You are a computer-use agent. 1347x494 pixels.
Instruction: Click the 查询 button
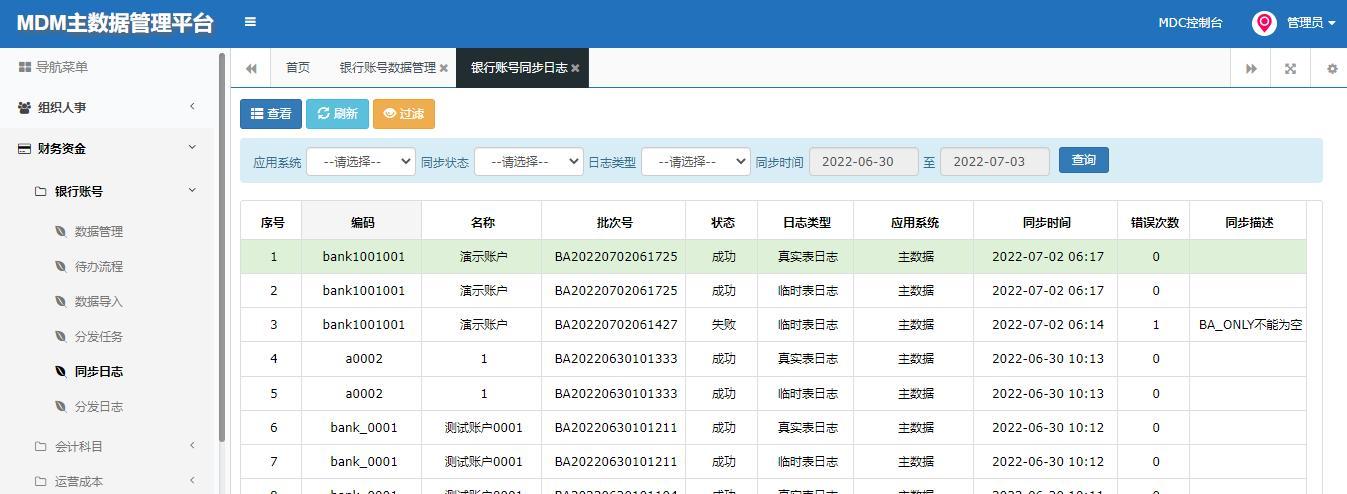[1084, 160]
